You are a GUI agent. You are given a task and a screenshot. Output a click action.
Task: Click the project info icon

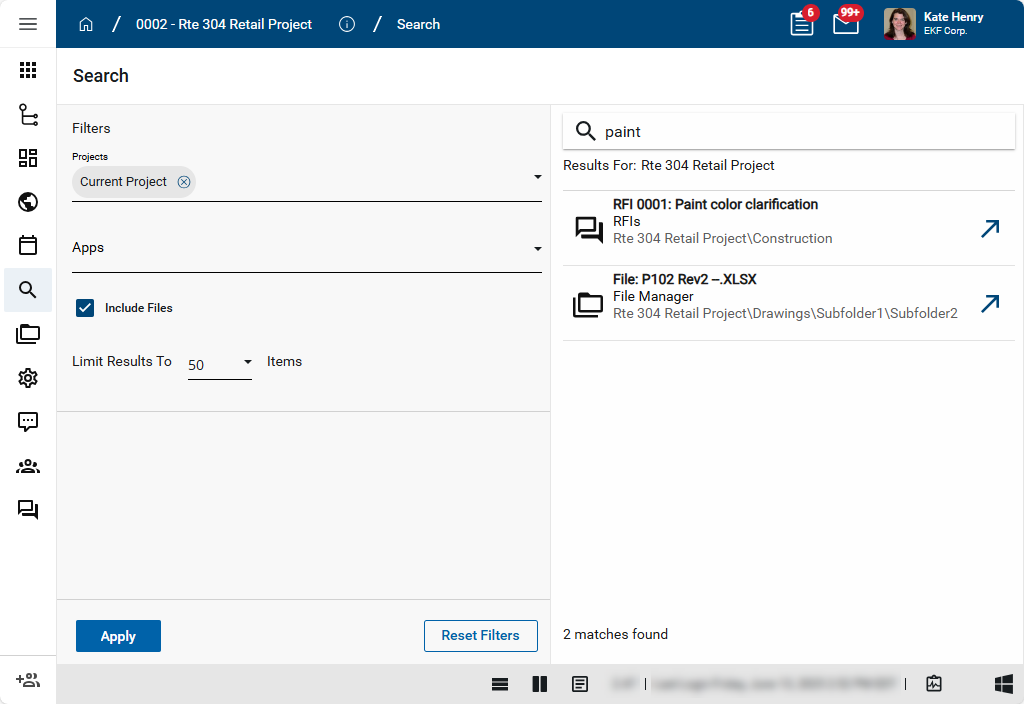coord(347,24)
